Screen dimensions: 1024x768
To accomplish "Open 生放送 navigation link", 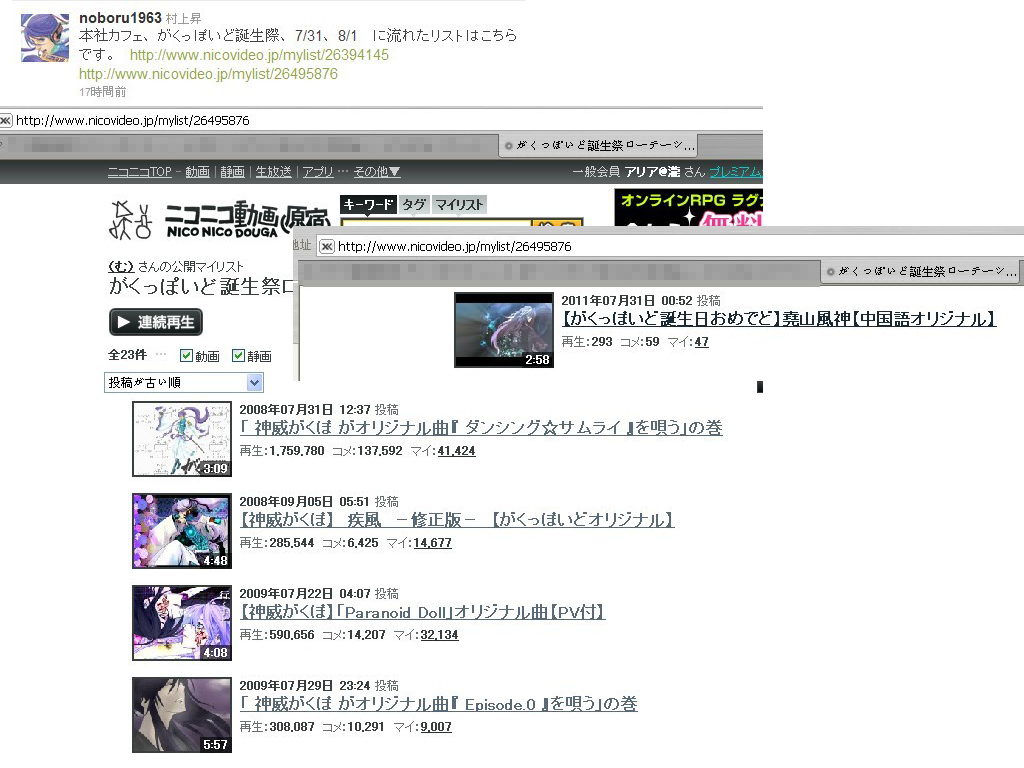I will tap(273, 172).
